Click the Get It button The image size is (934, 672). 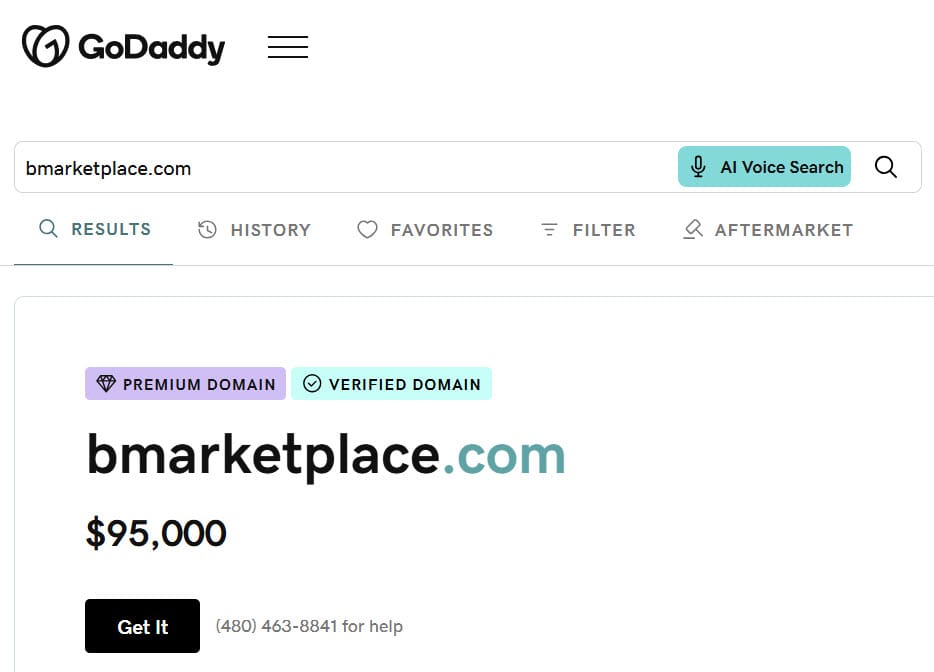click(x=142, y=627)
